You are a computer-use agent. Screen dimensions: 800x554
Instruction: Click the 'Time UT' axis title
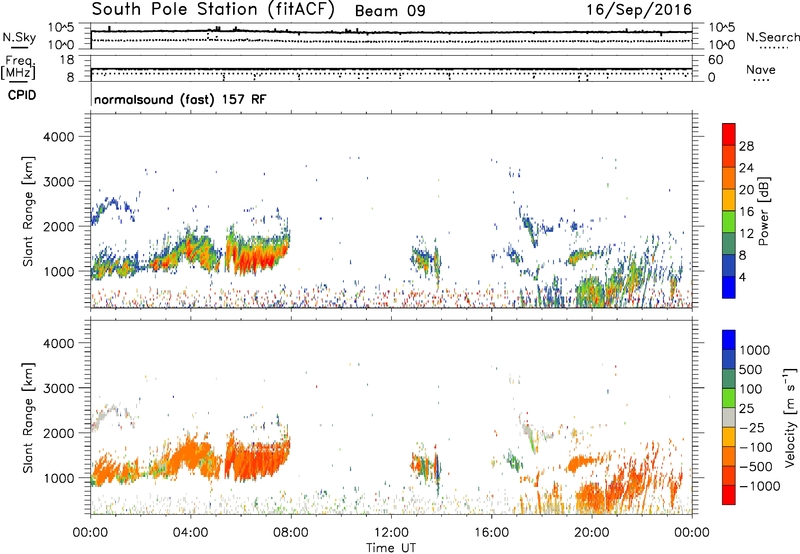(391, 548)
